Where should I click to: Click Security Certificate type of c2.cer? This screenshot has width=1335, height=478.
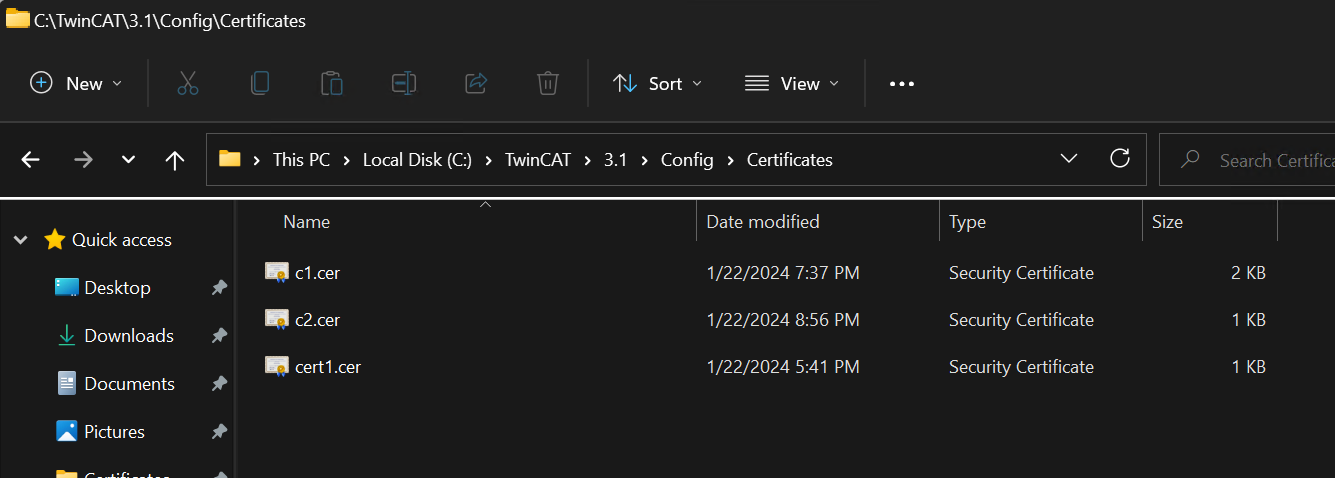click(1021, 320)
